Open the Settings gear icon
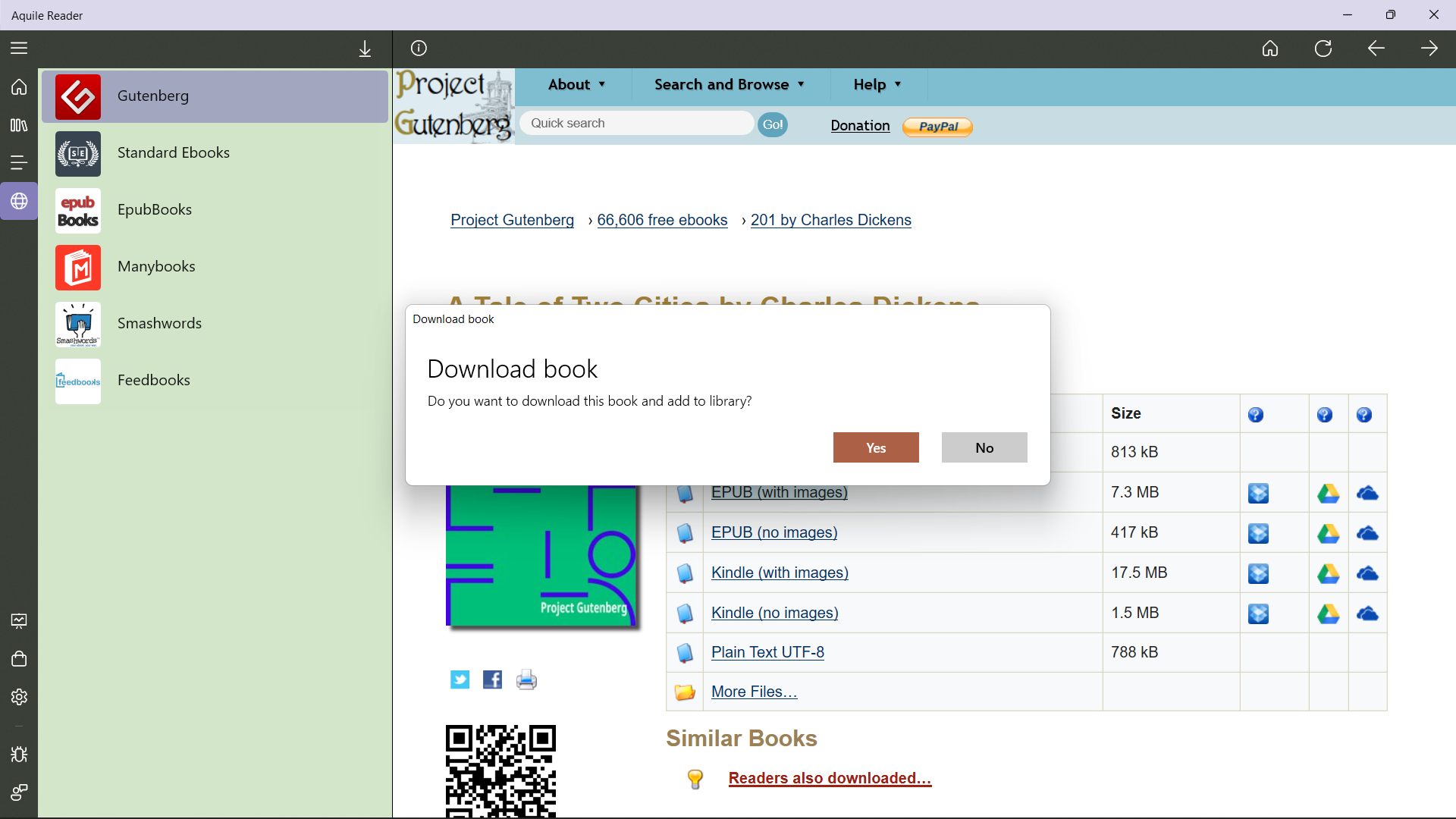This screenshot has width=1456, height=819. tap(19, 697)
